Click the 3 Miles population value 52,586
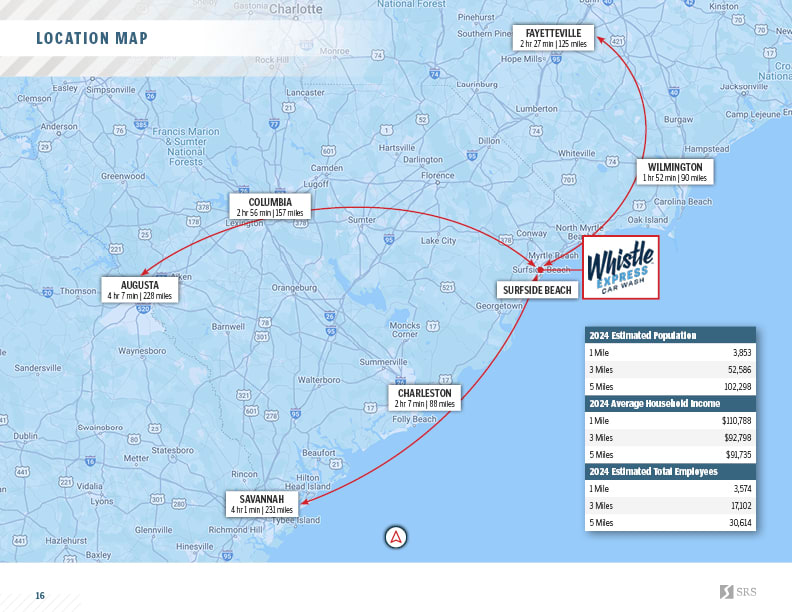Screen dimensions: 792x612 pyautogui.click(x=739, y=370)
